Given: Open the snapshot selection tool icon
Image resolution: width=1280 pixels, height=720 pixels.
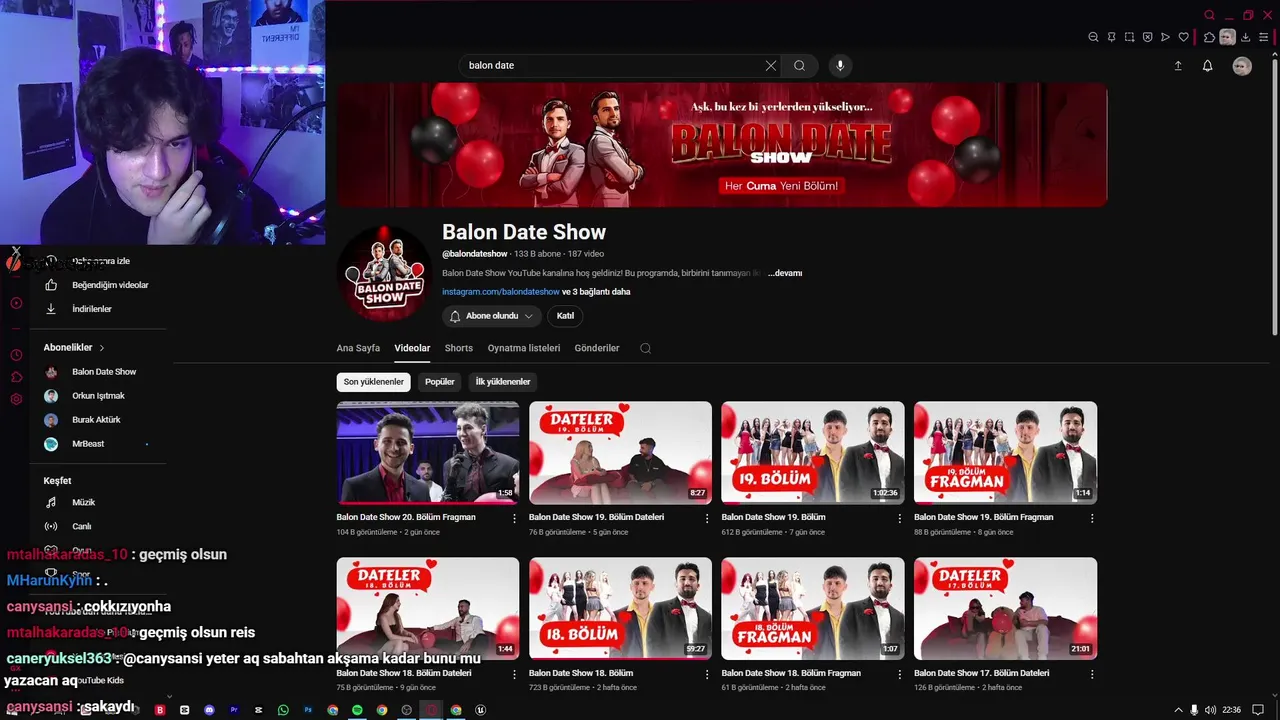Looking at the screenshot, I should click(x=1129, y=37).
